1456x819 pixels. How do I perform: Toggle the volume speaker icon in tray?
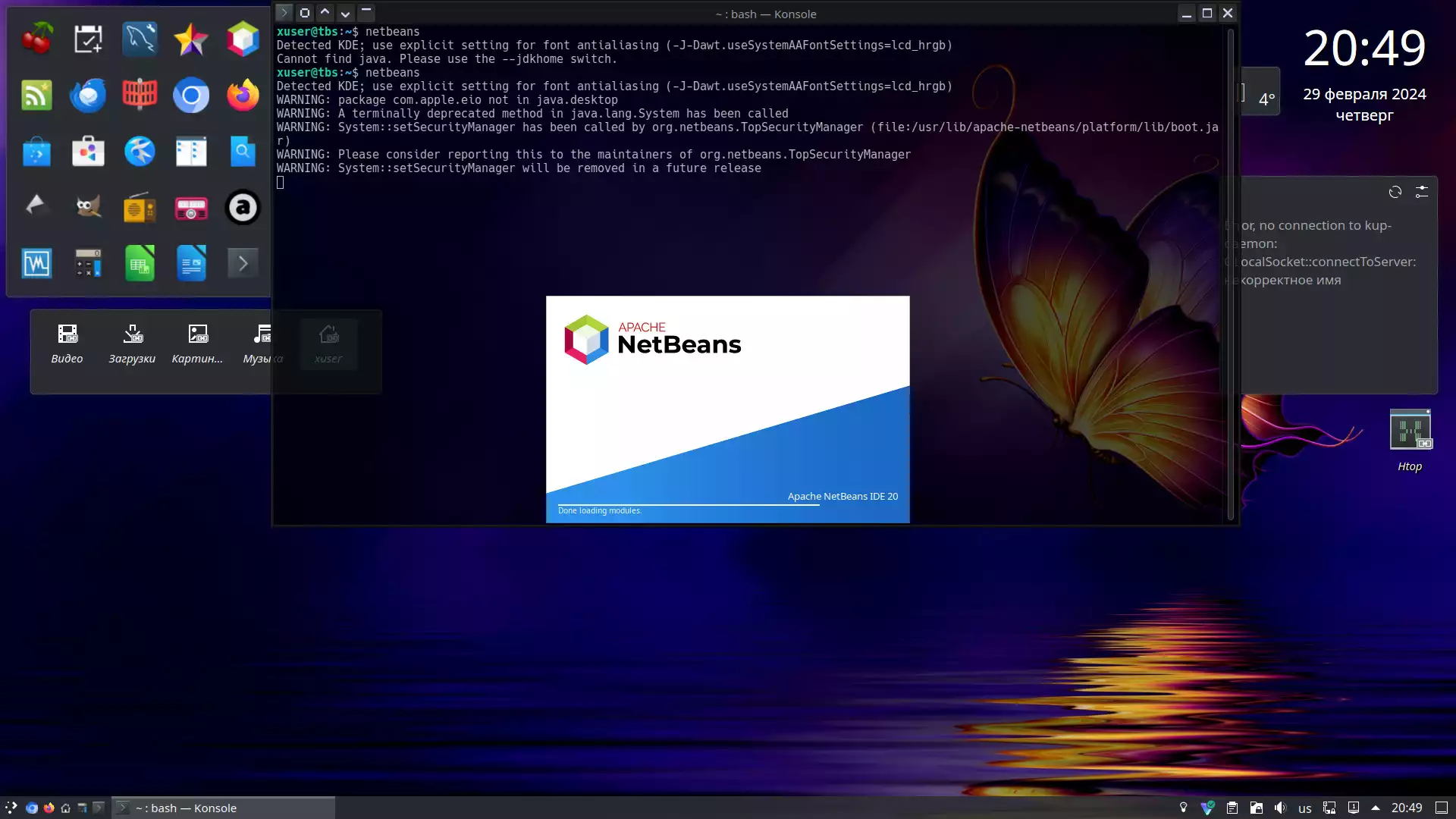tap(1280, 808)
